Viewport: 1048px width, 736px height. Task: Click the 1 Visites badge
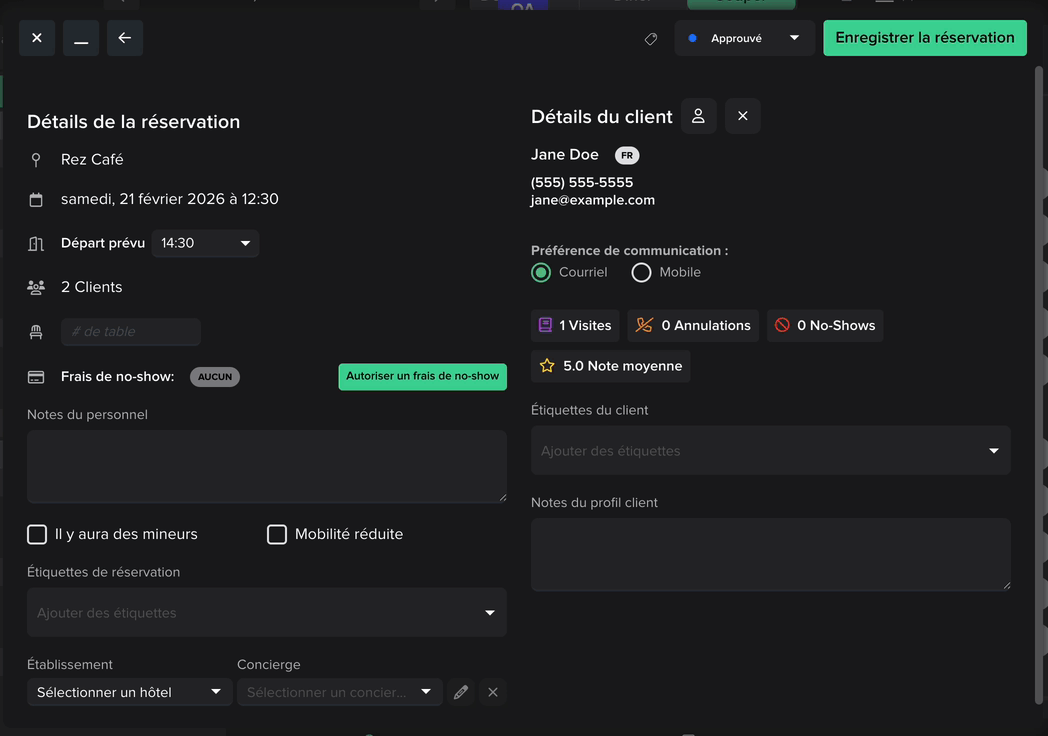tap(575, 325)
